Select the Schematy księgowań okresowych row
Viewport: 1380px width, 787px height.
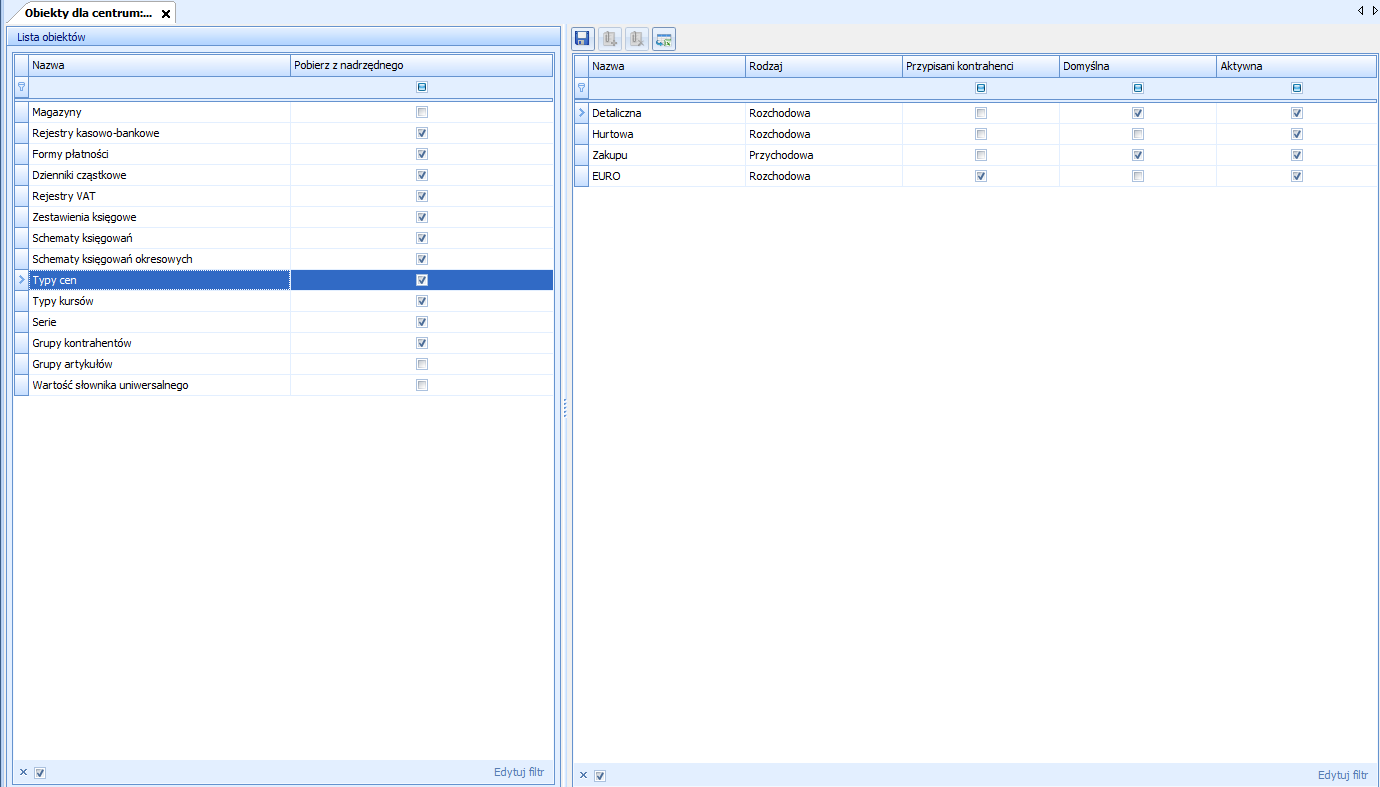283,259
